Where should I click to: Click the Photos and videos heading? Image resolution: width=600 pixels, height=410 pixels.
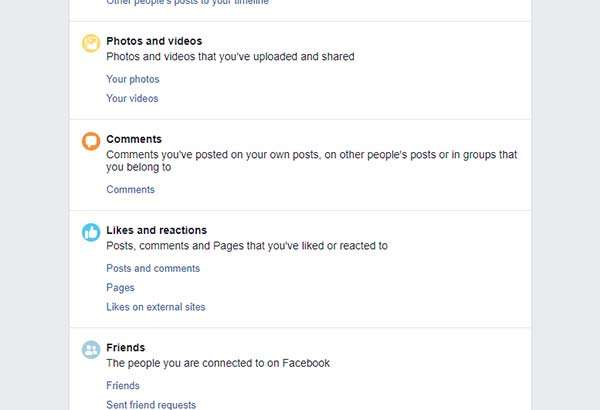coord(154,41)
